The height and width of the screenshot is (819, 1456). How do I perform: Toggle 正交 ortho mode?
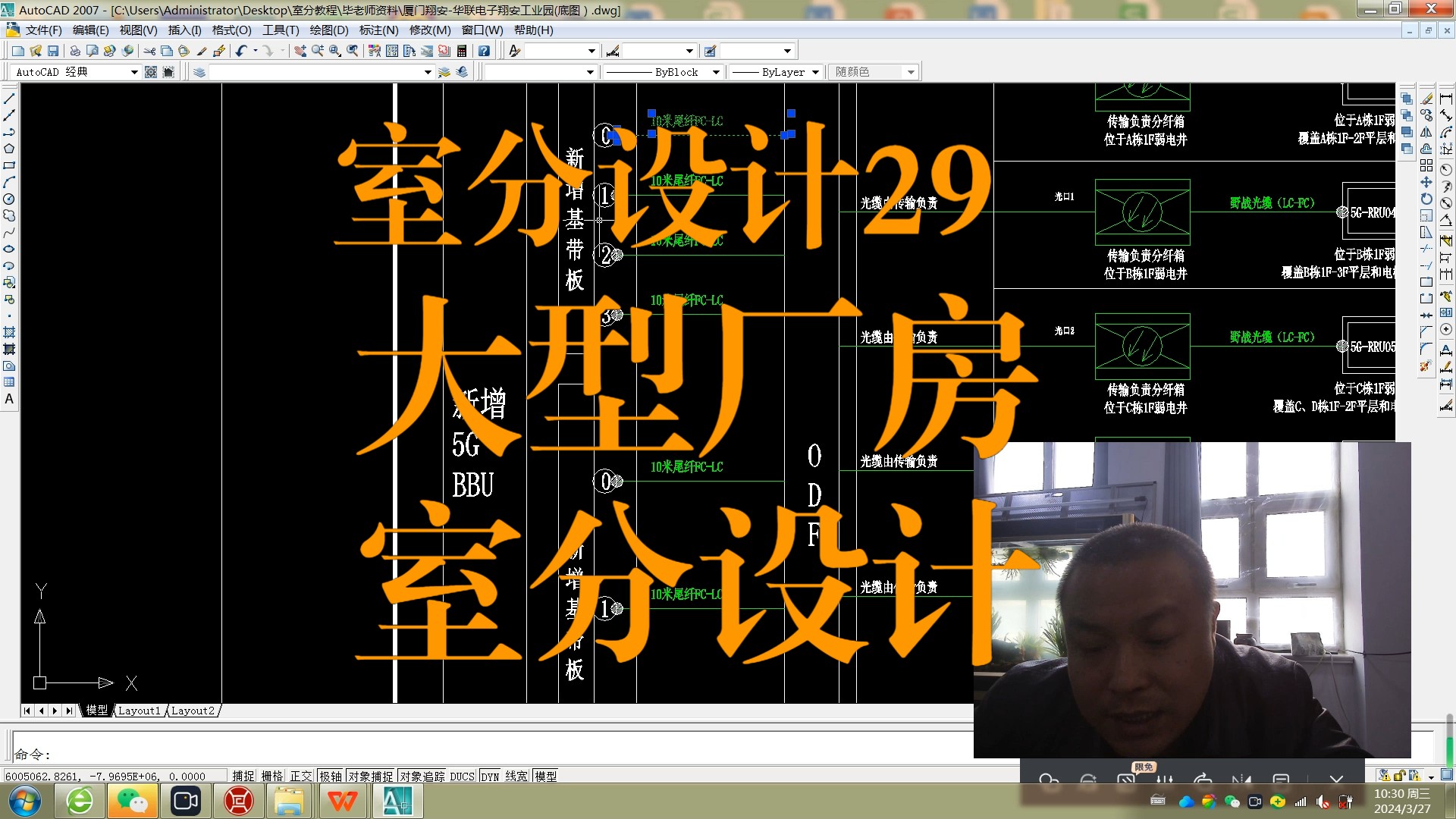[301, 776]
